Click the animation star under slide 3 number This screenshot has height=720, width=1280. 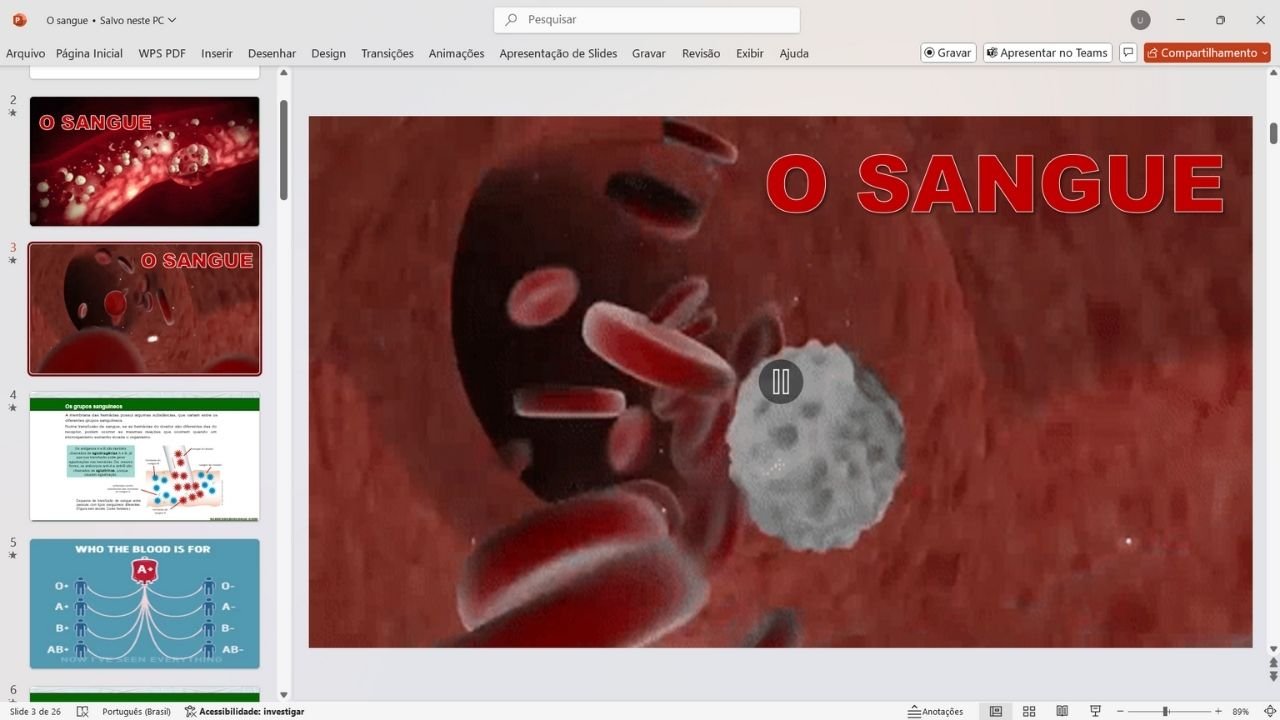tap(13, 260)
